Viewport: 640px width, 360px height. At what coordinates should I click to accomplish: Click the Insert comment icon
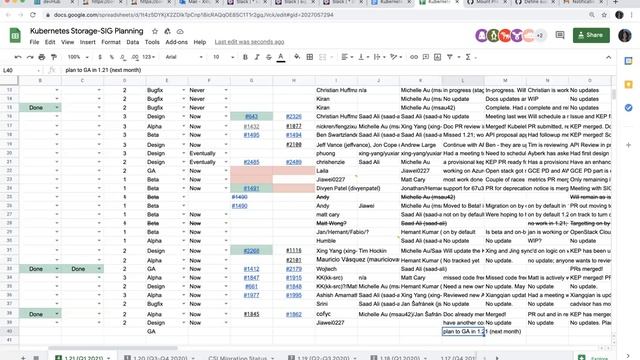426,57
